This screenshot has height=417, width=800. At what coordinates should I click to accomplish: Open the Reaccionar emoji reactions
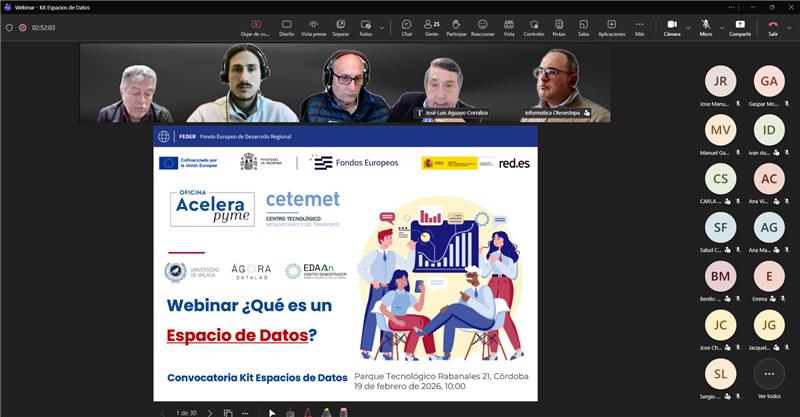click(483, 27)
